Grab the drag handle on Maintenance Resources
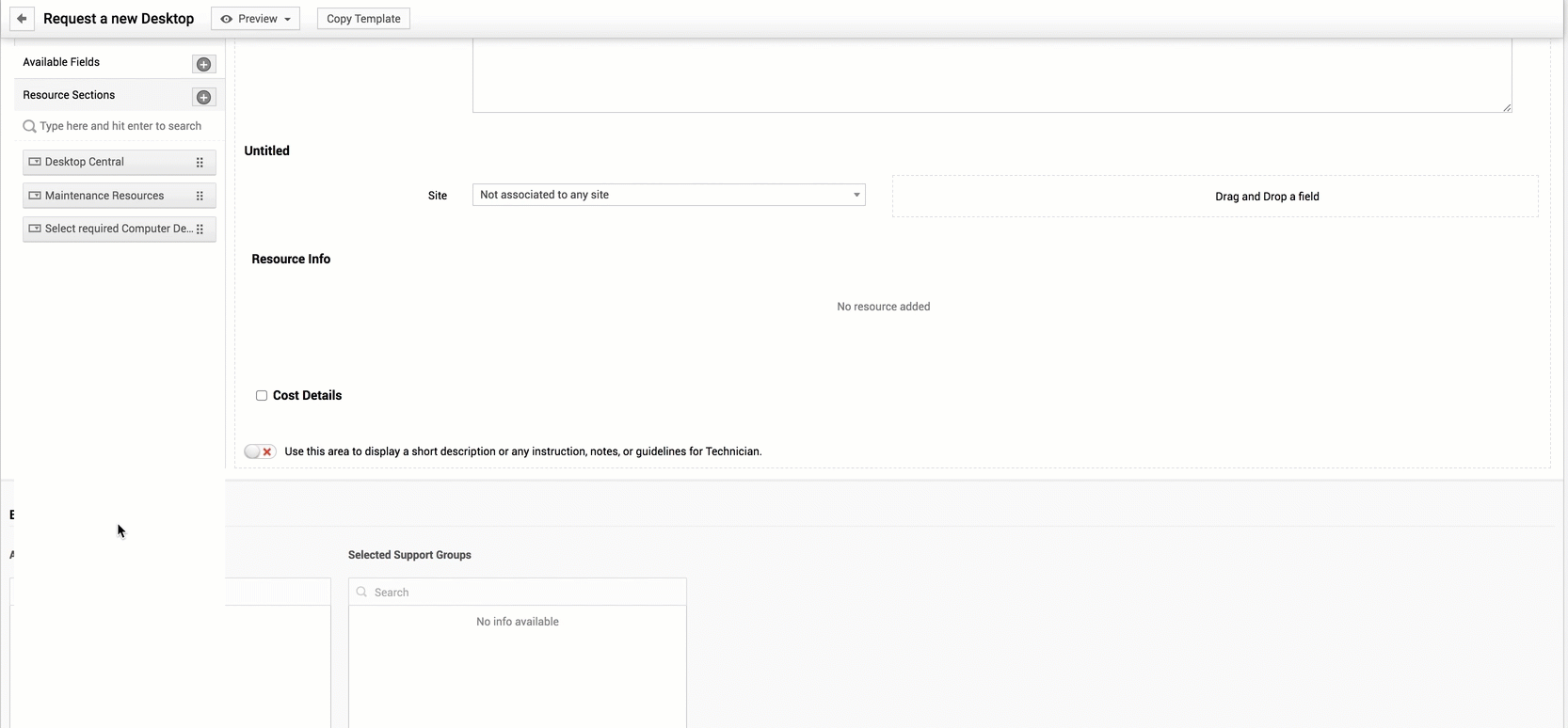The image size is (1568, 728). click(x=200, y=196)
